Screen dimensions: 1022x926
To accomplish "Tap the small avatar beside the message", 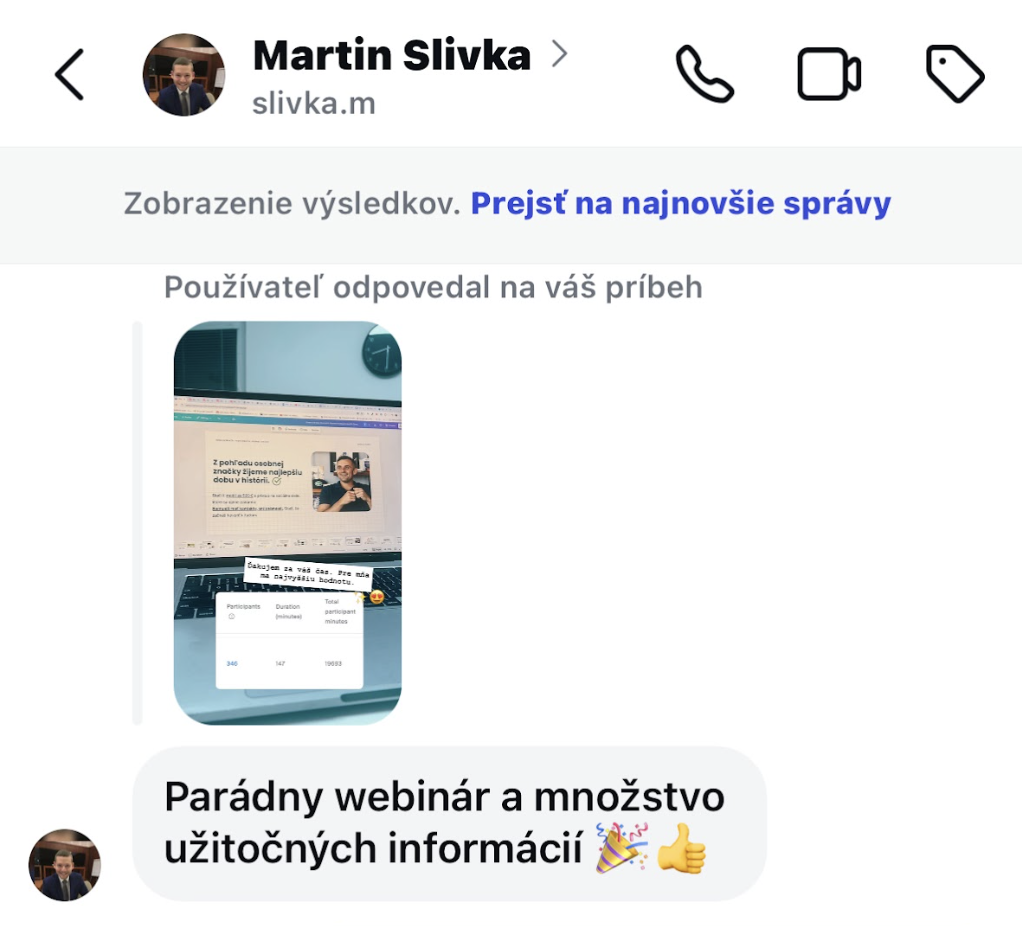I will click(x=65, y=865).
